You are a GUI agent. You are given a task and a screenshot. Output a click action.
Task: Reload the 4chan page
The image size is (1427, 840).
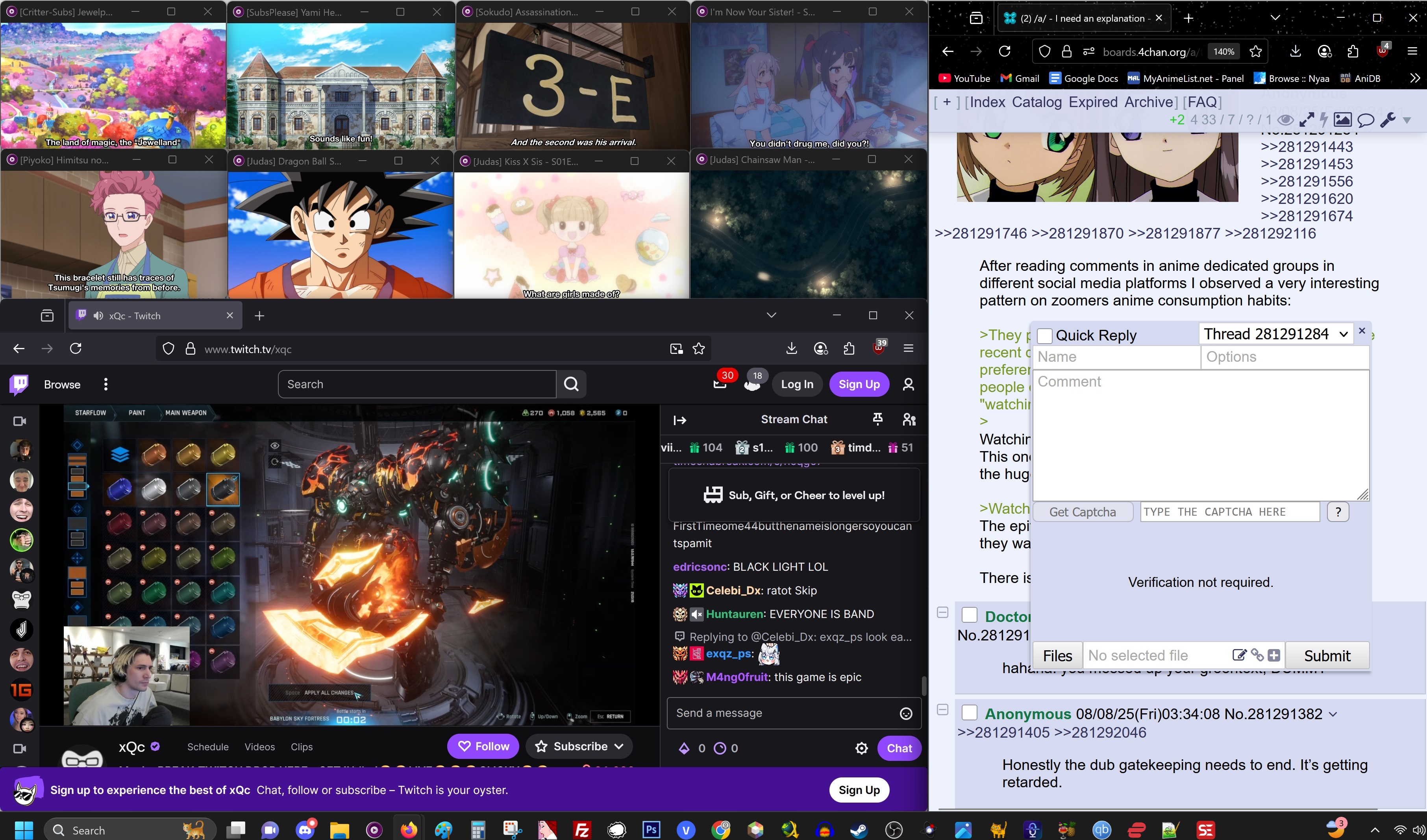pos(1005,52)
